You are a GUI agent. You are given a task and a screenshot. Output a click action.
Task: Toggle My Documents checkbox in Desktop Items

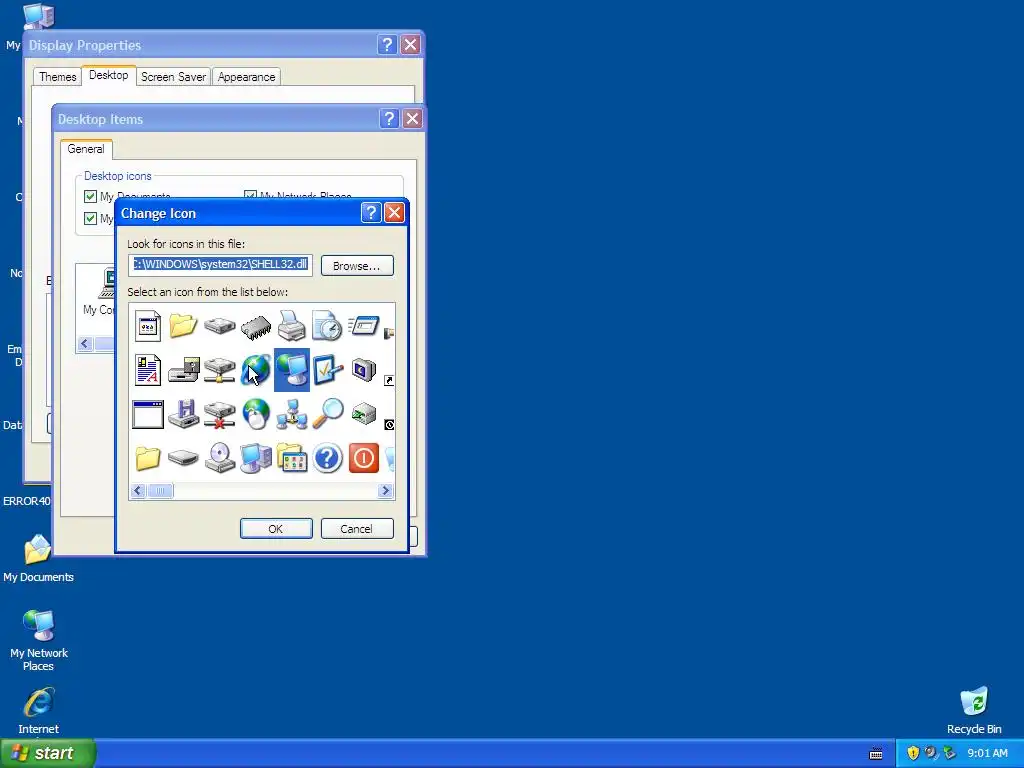coord(90,196)
